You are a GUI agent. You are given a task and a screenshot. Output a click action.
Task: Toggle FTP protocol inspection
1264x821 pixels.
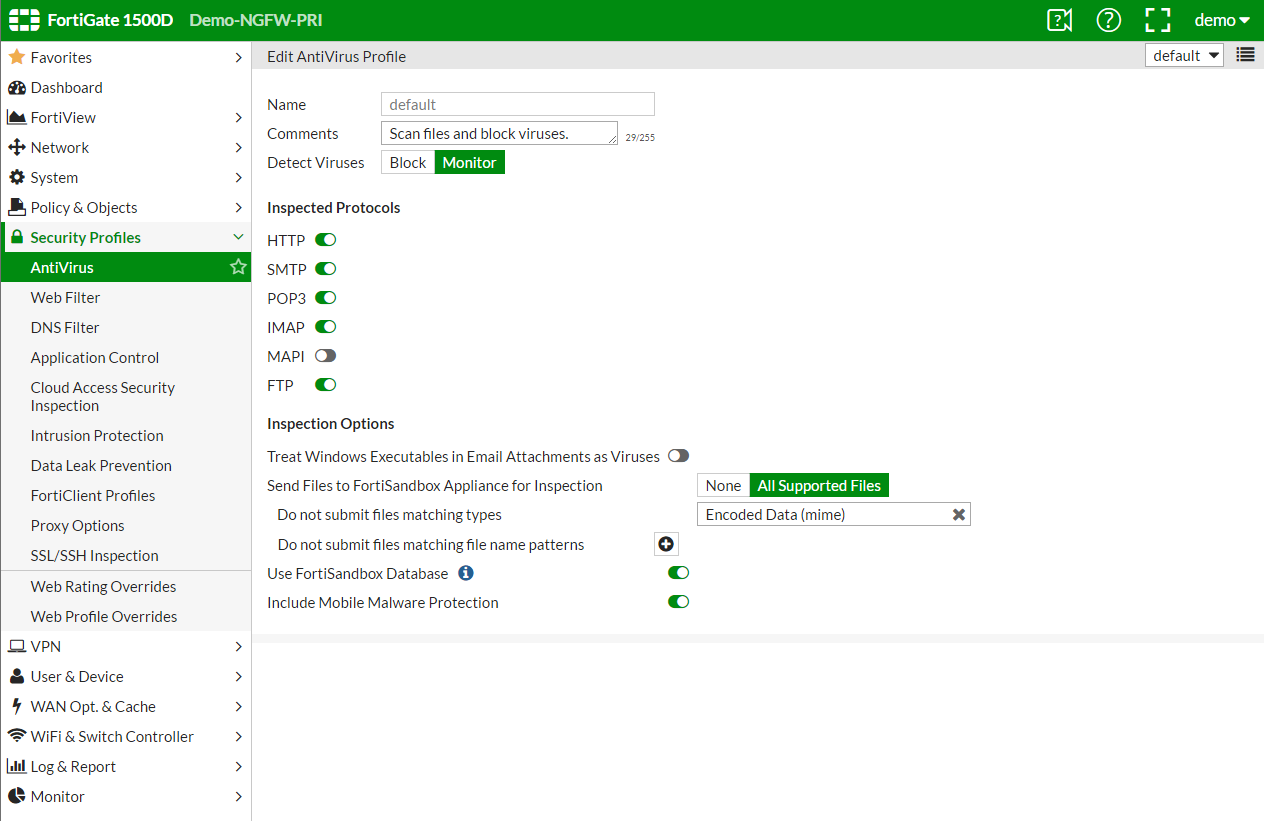coord(326,384)
